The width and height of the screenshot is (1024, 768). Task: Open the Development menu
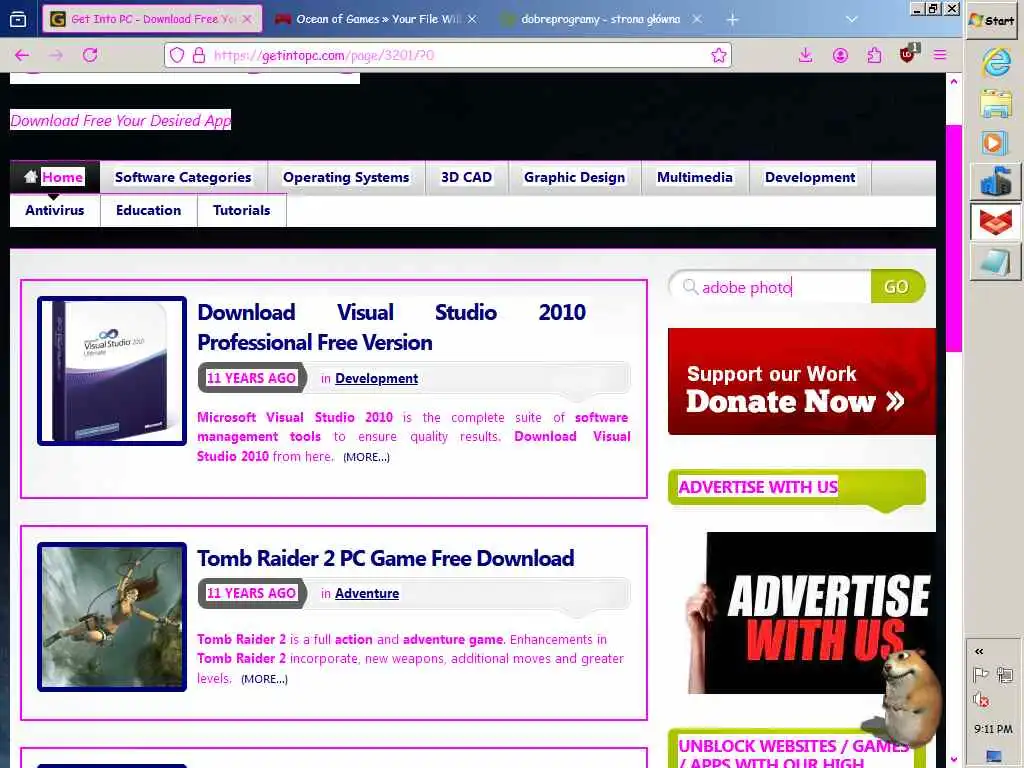pos(810,177)
